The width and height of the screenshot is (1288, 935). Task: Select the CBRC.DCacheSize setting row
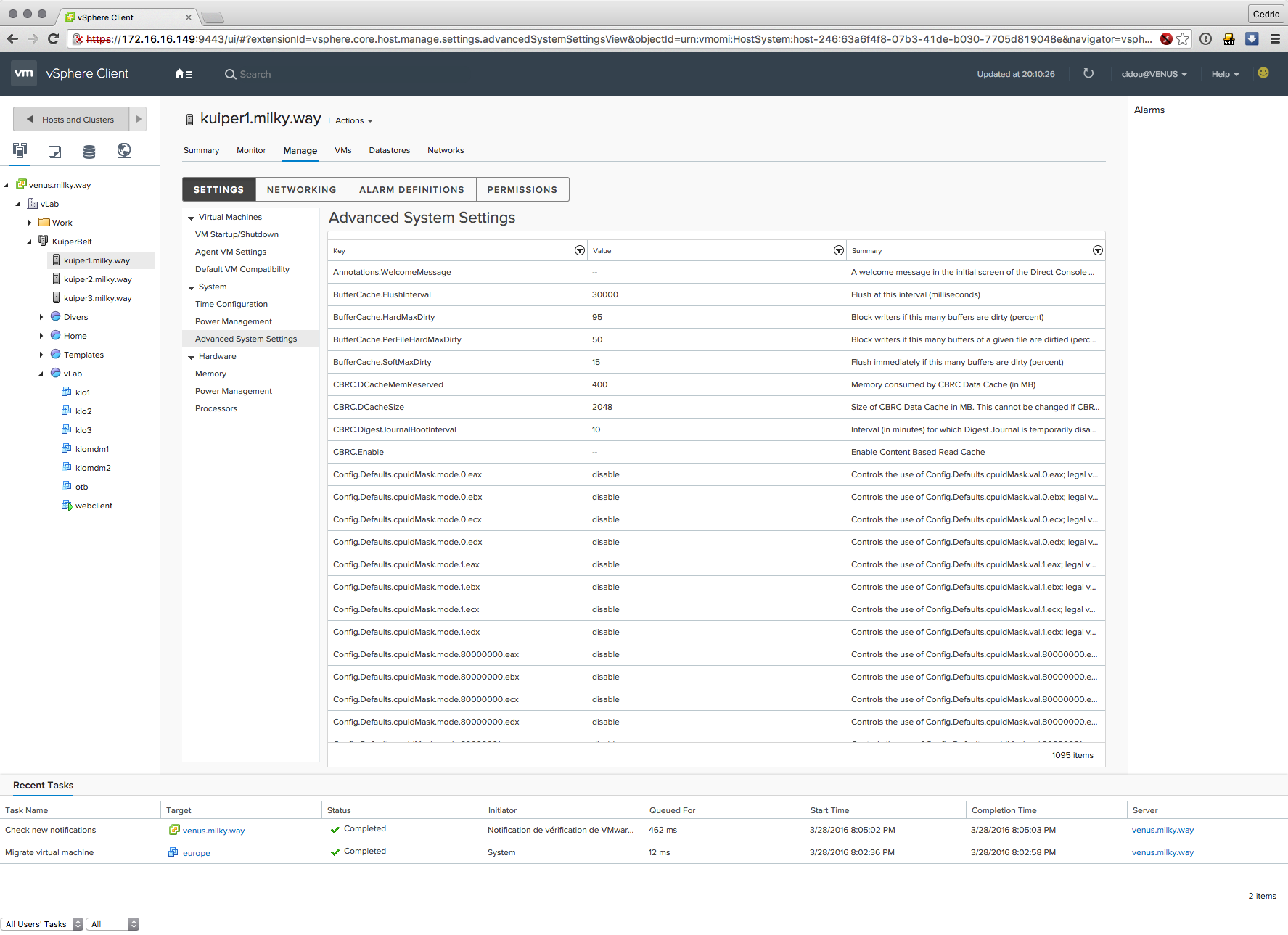716,407
